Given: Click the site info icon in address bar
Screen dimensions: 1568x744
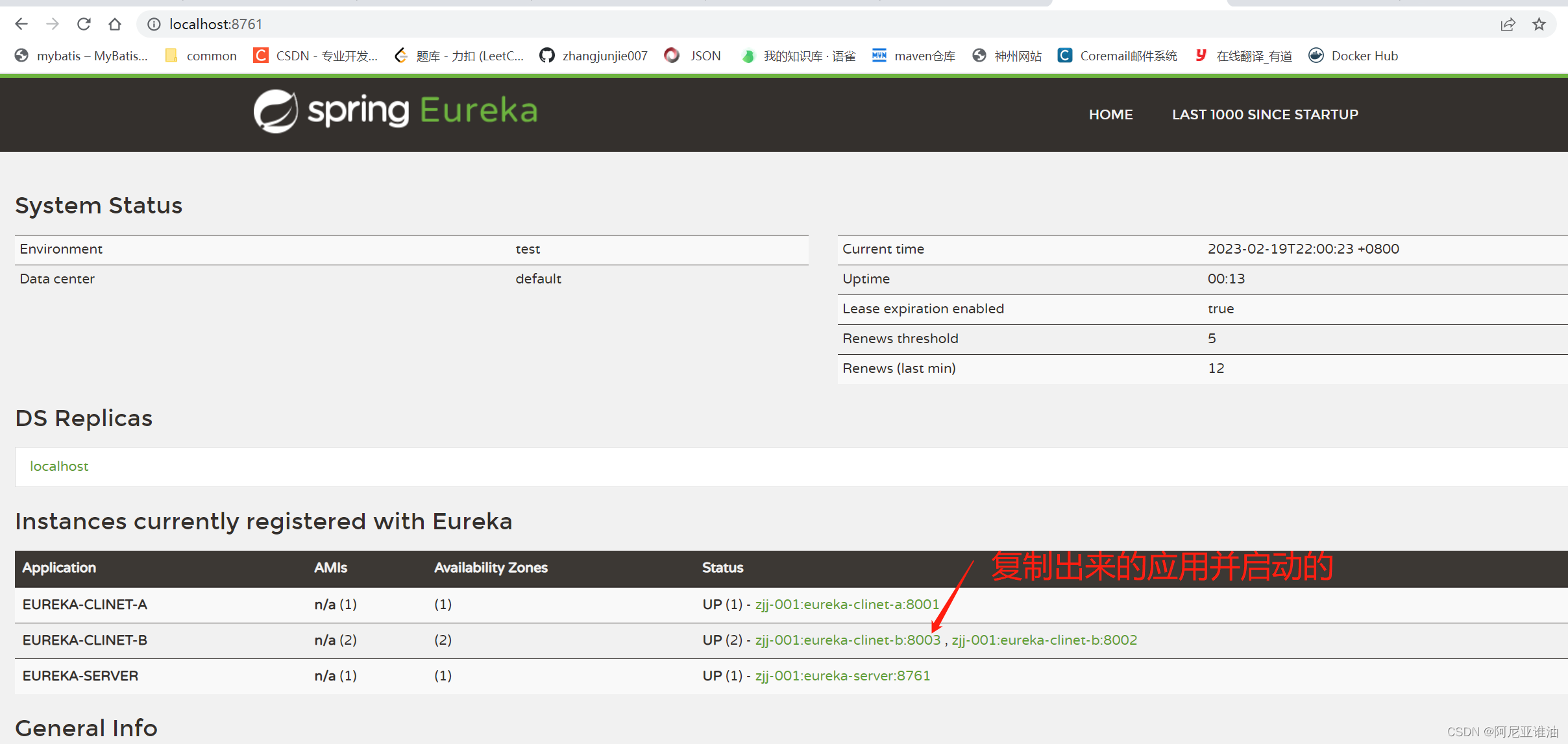Looking at the screenshot, I should pyautogui.click(x=154, y=24).
